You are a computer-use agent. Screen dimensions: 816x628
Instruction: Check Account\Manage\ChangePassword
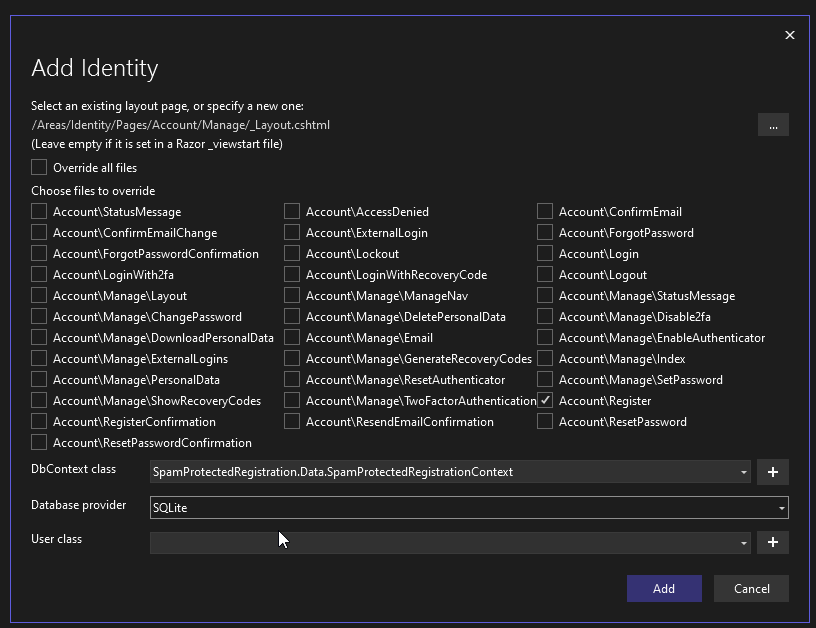click(x=39, y=316)
